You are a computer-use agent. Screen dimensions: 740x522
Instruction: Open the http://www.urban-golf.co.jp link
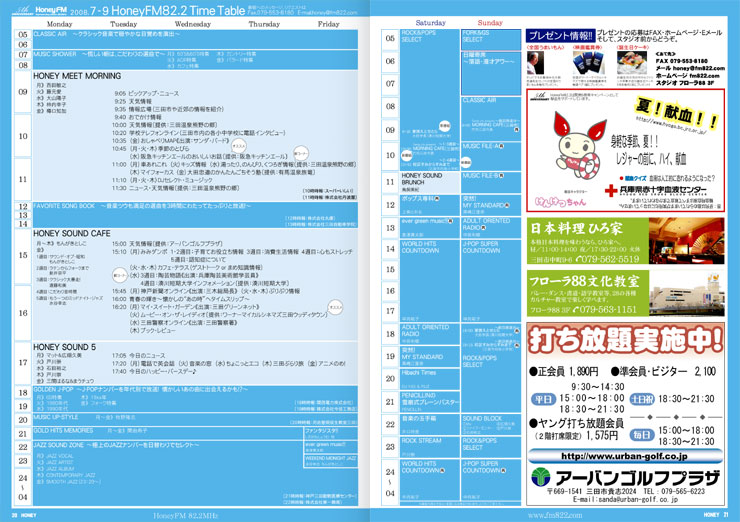click(624, 456)
